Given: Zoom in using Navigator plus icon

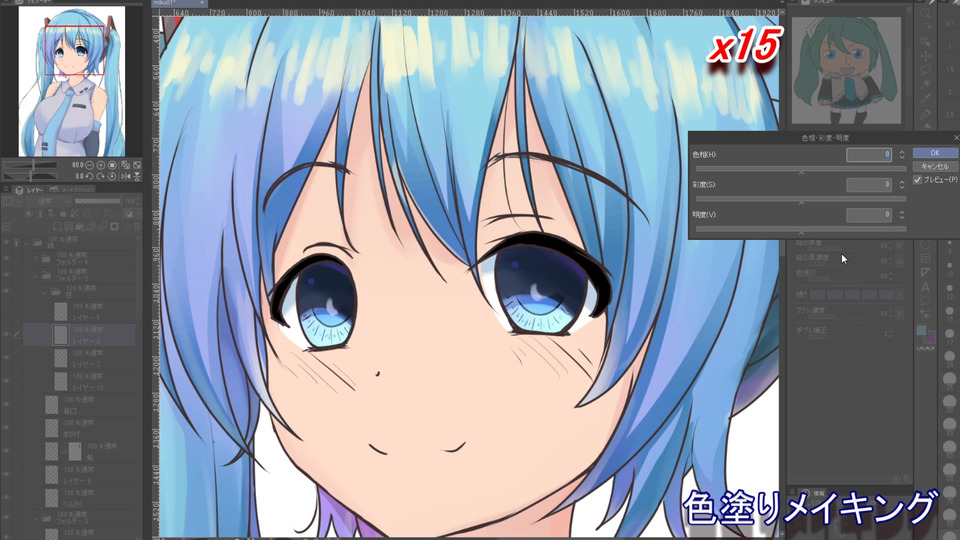Looking at the screenshot, I should coord(100,165).
